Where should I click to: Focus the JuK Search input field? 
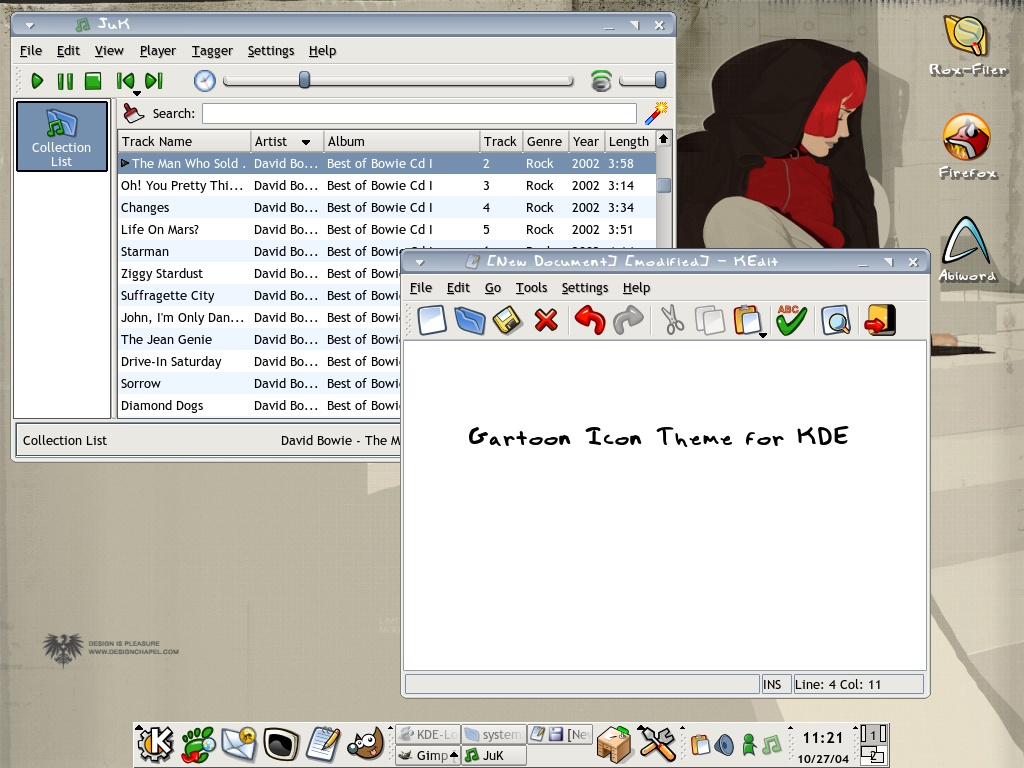point(419,113)
